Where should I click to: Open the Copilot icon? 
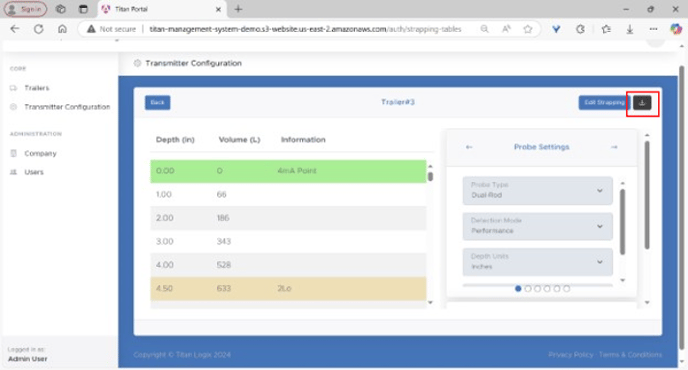click(x=676, y=29)
